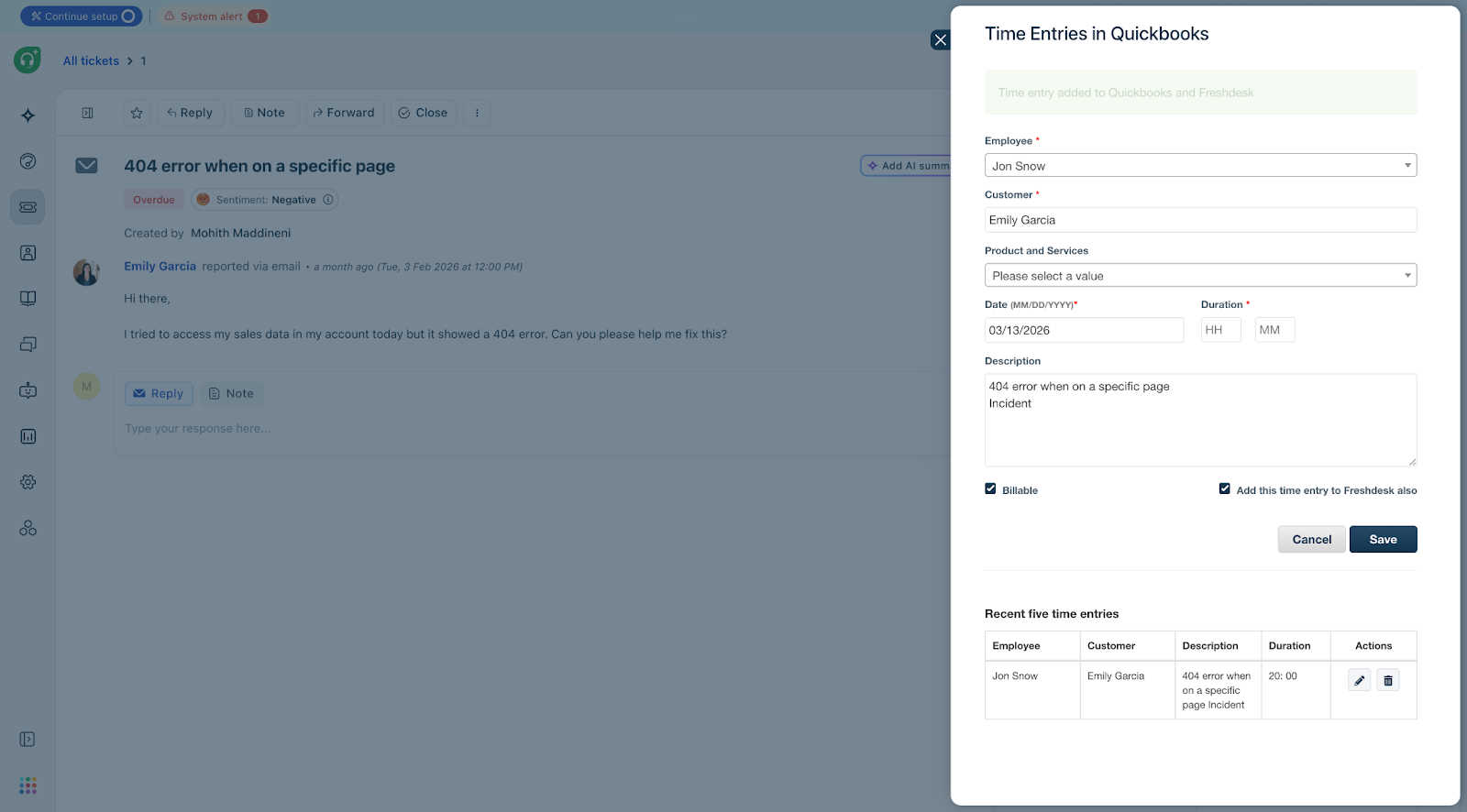Open the Freddy AI sparkle icon in sidebar
Viewport: 1467px width, 812px height.
tap(28, 115)
